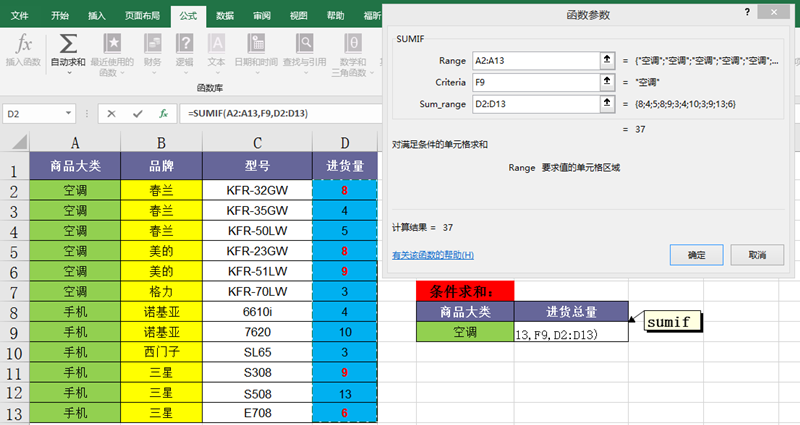Open Recently Used (最近使用的函数) functions
Viewport: 800px width, 425px height.
click(x=112, y=44)
